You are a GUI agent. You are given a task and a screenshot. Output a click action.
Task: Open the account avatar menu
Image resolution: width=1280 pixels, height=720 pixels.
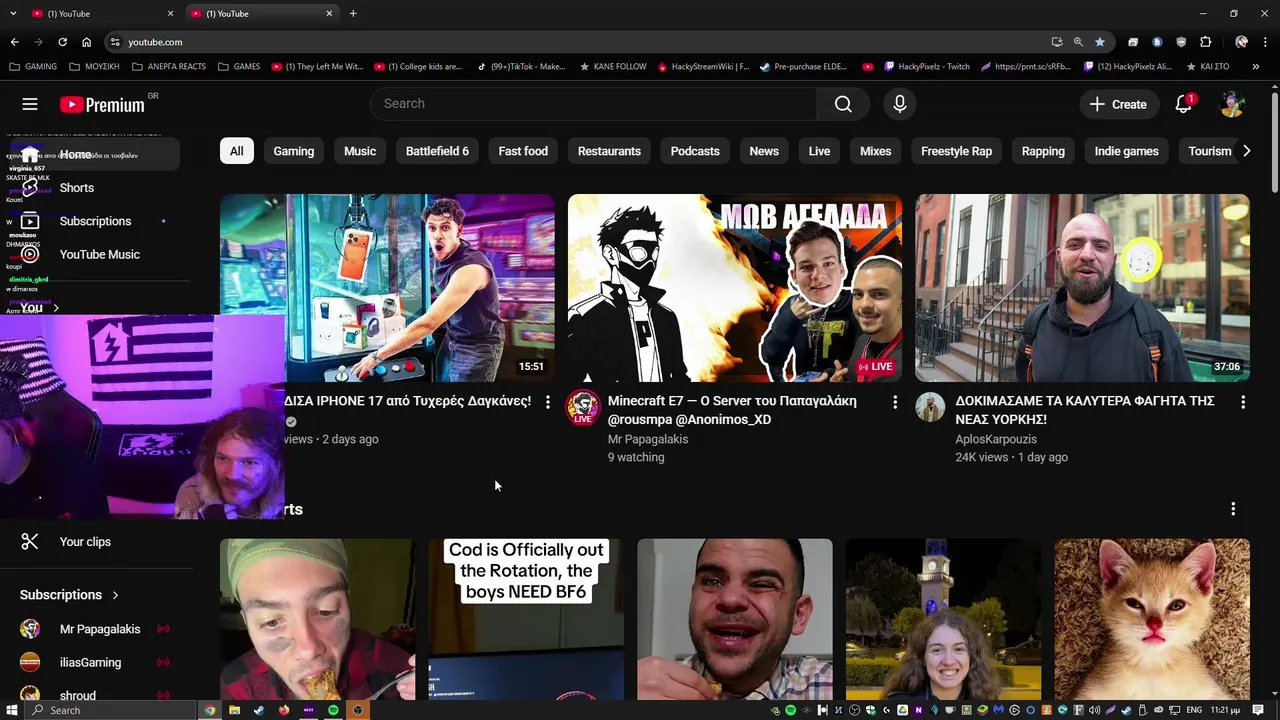click(1233, 104)
